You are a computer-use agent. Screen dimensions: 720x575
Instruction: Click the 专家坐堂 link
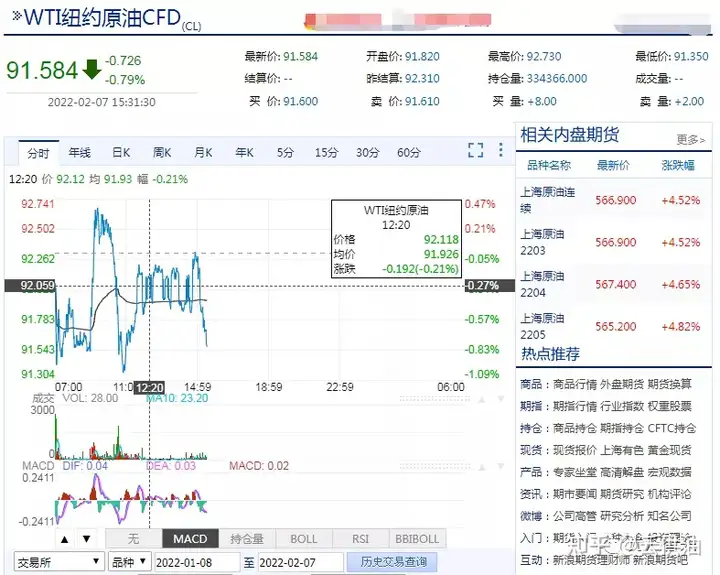(x=574, y=472)
